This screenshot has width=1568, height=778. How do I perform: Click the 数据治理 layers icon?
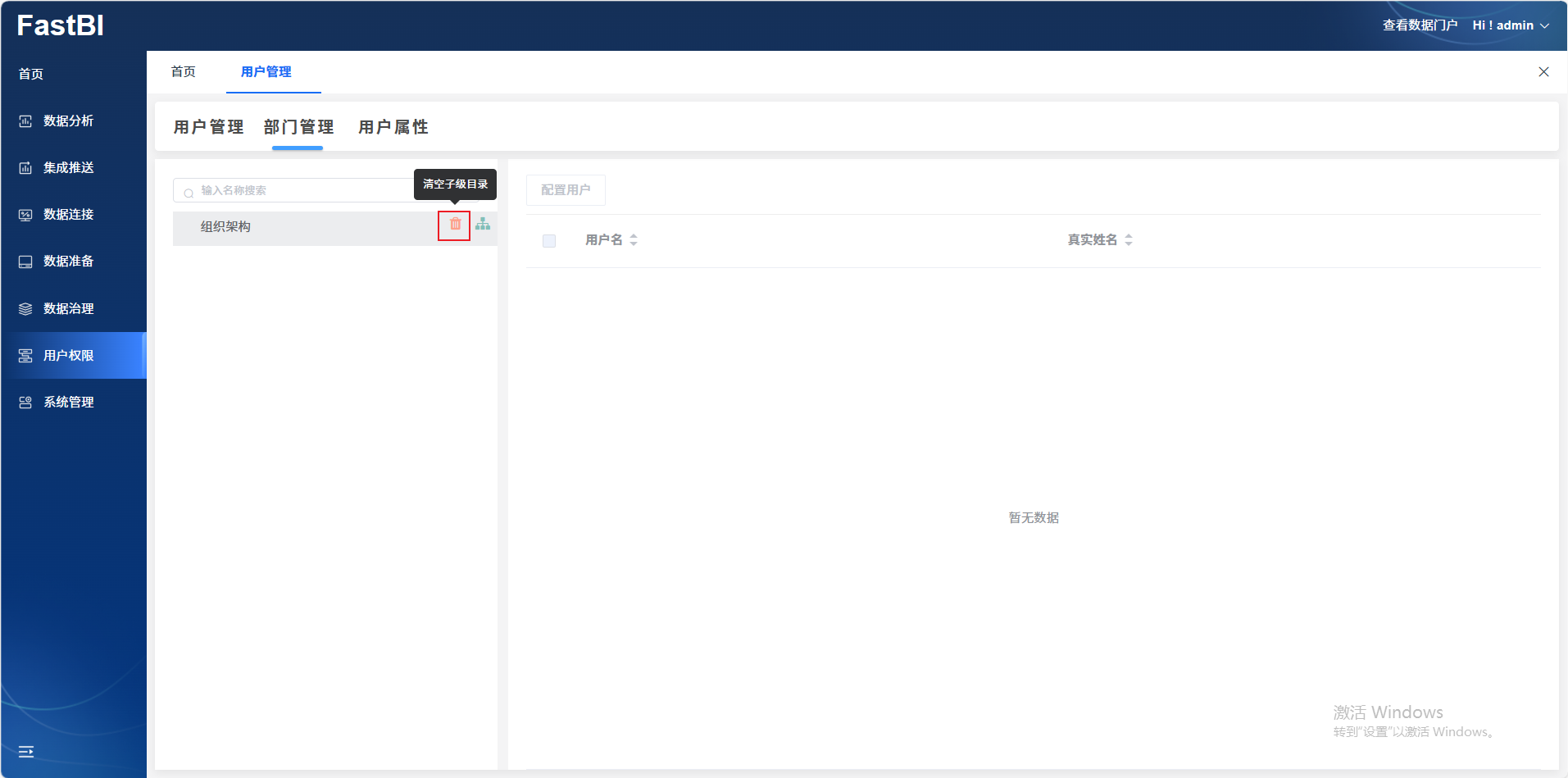tap(25, 309)
